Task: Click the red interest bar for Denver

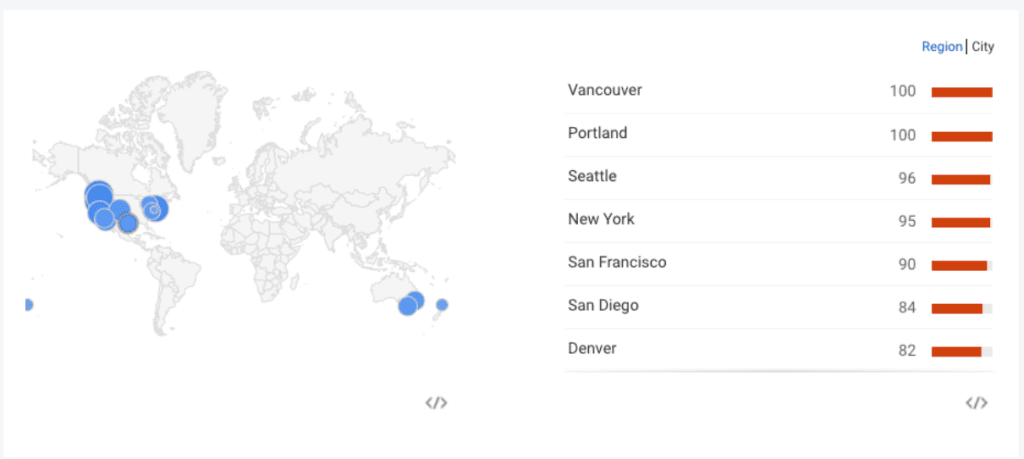Action: (x=956, y=352)
